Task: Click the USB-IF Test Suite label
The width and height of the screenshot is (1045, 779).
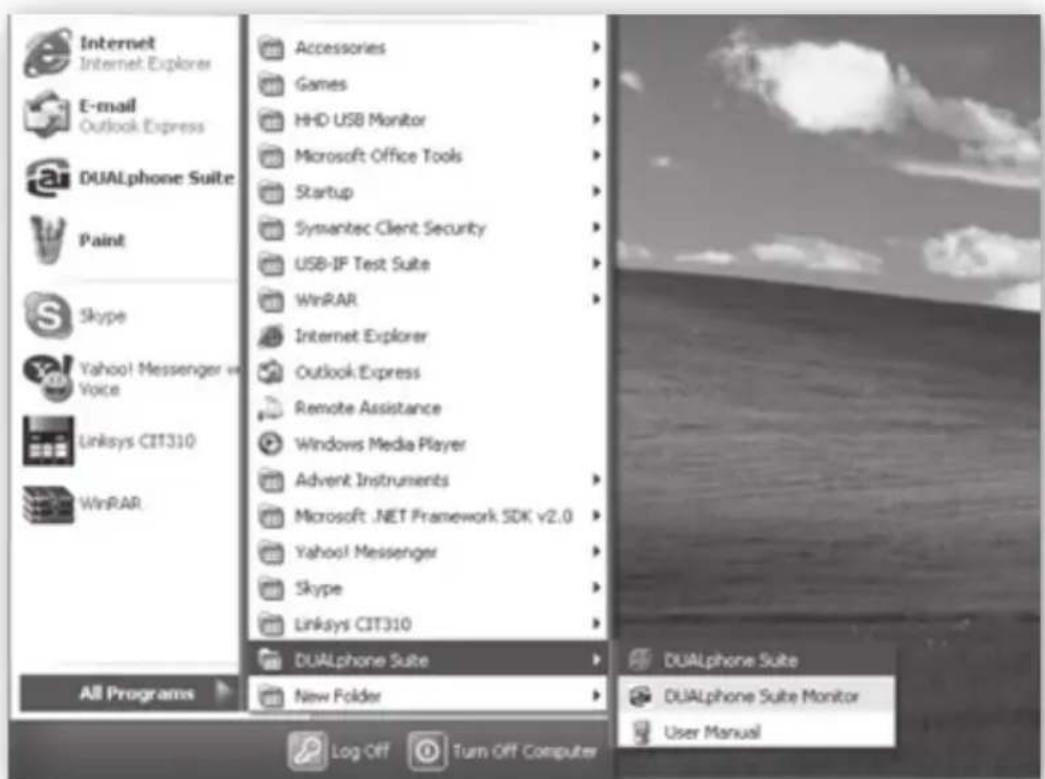Action: coord(362,264)
